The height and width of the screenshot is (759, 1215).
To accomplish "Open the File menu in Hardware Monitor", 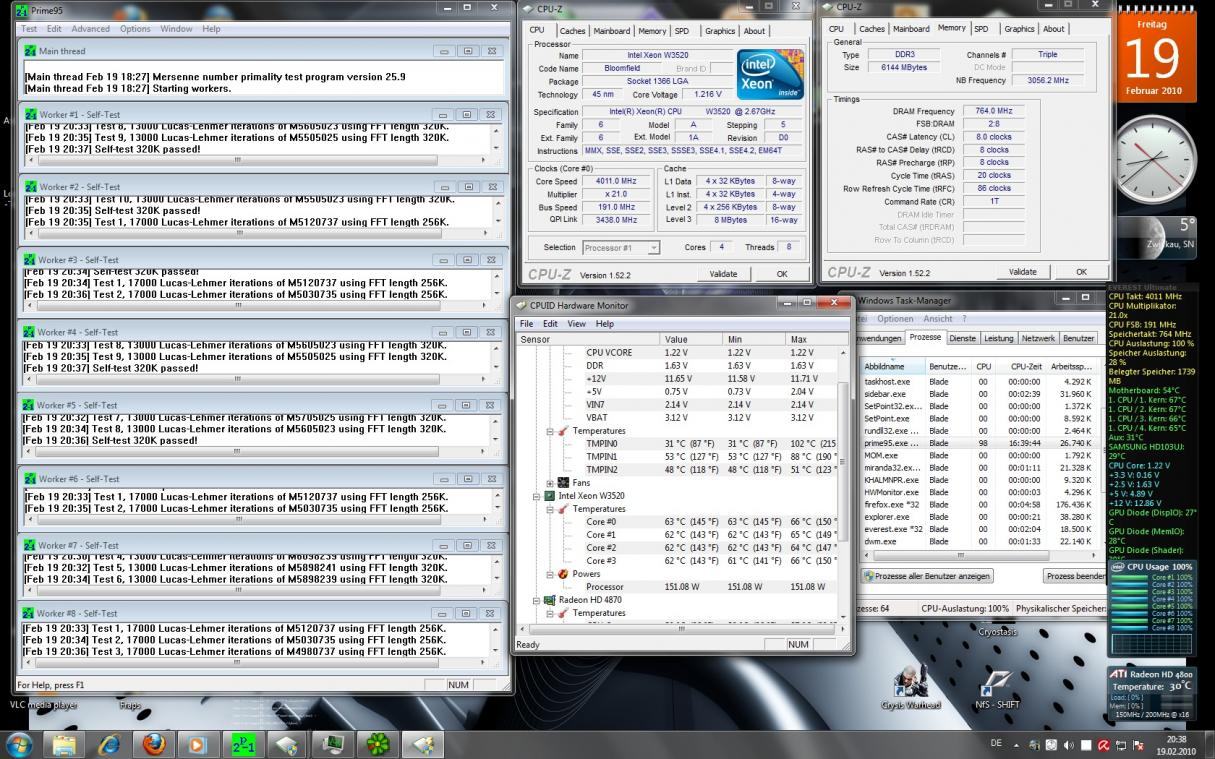I will 525,324.
